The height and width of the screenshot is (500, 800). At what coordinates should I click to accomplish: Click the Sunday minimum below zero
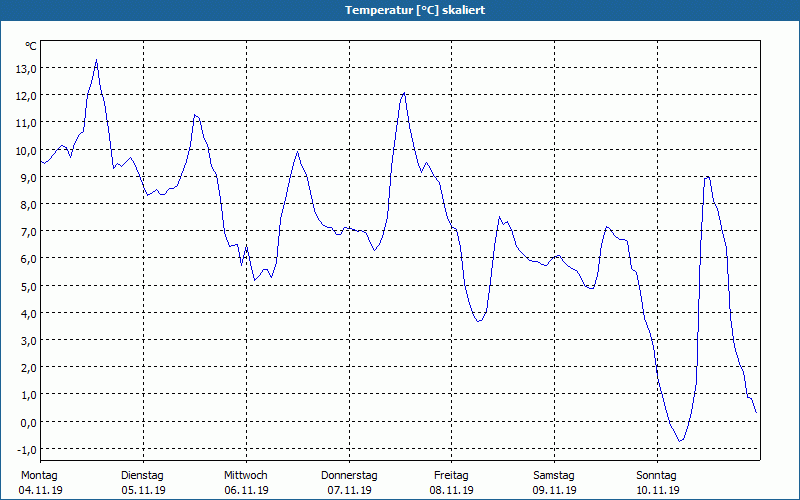click(x=680, y=441)
